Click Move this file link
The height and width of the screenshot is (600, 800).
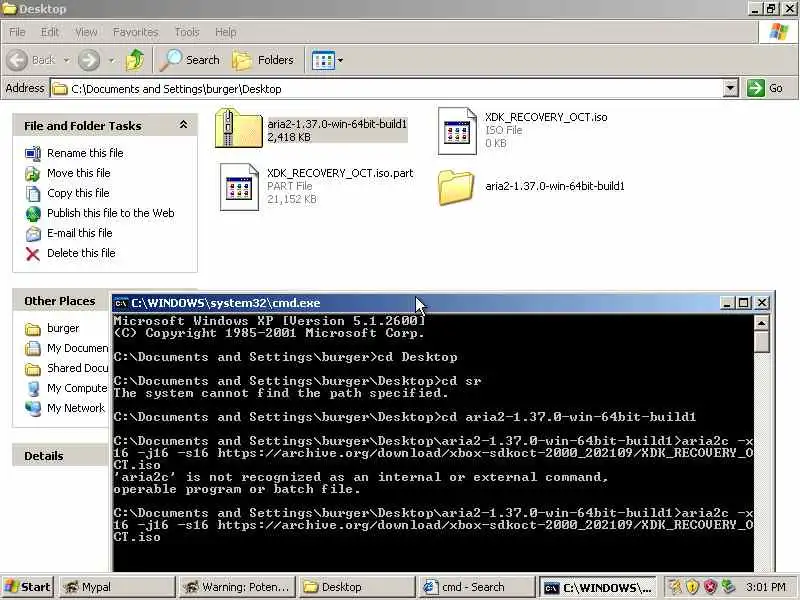(79, 173)
